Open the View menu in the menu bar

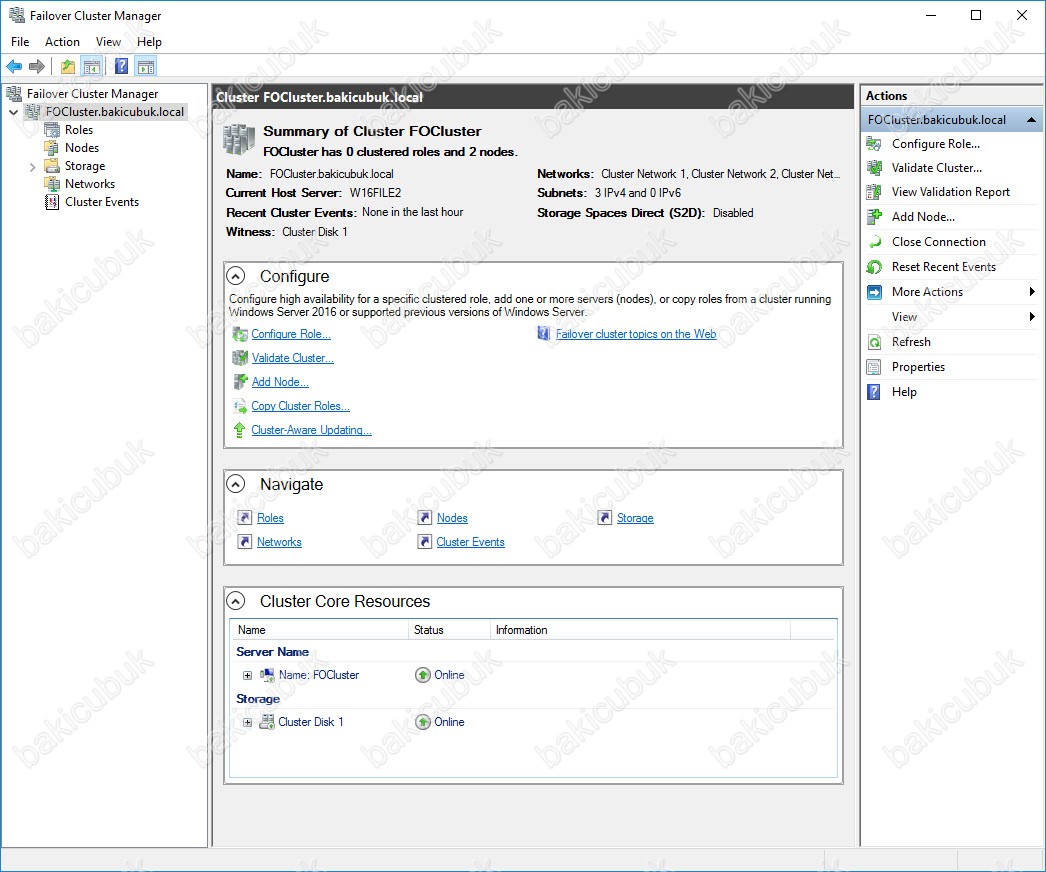(108, 41)
